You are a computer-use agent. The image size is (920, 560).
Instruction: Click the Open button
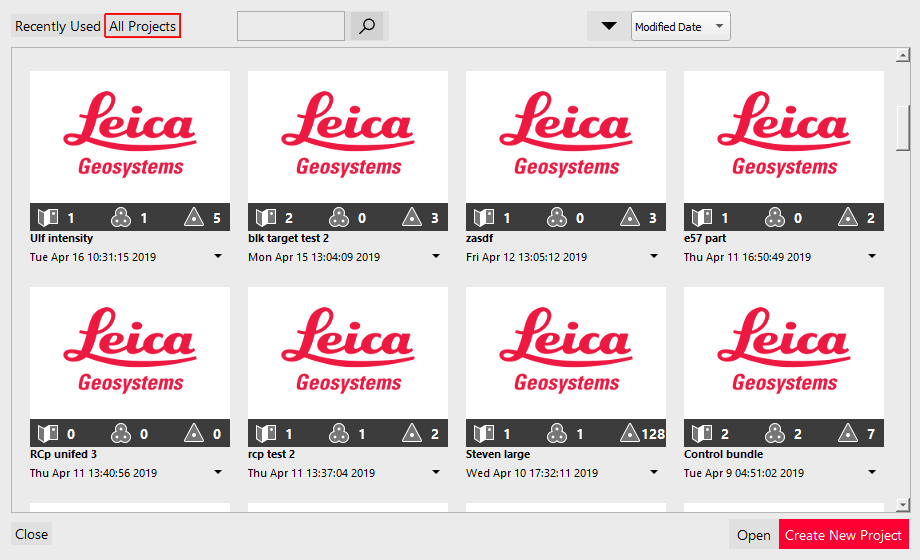[753, 535]
